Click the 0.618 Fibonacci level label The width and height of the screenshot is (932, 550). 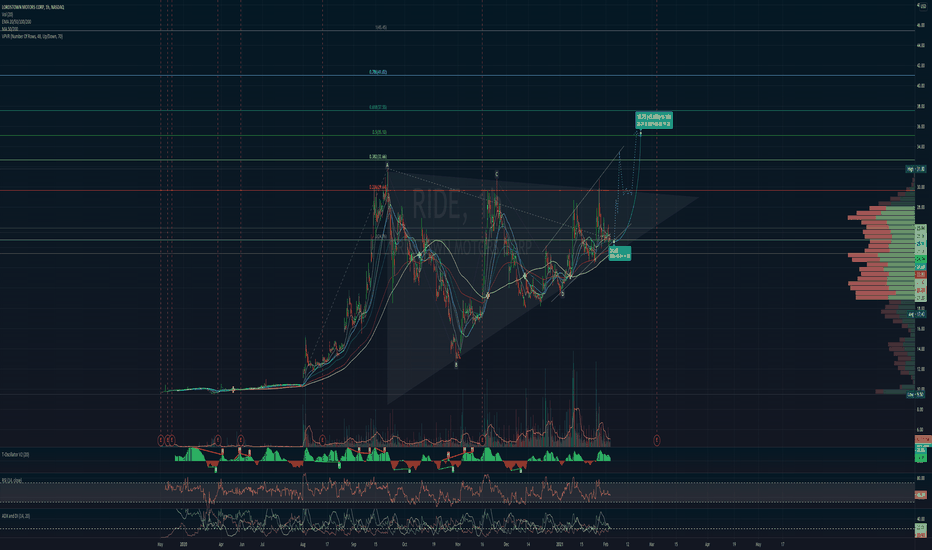(377, 108)
